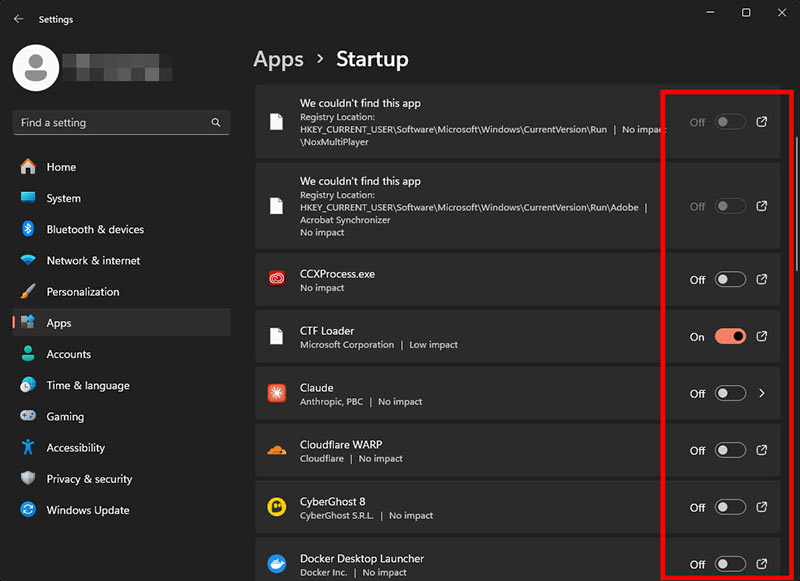800x581 pixels.
Task: Click the Windows Update sync icon
Action: coord(28,509)
